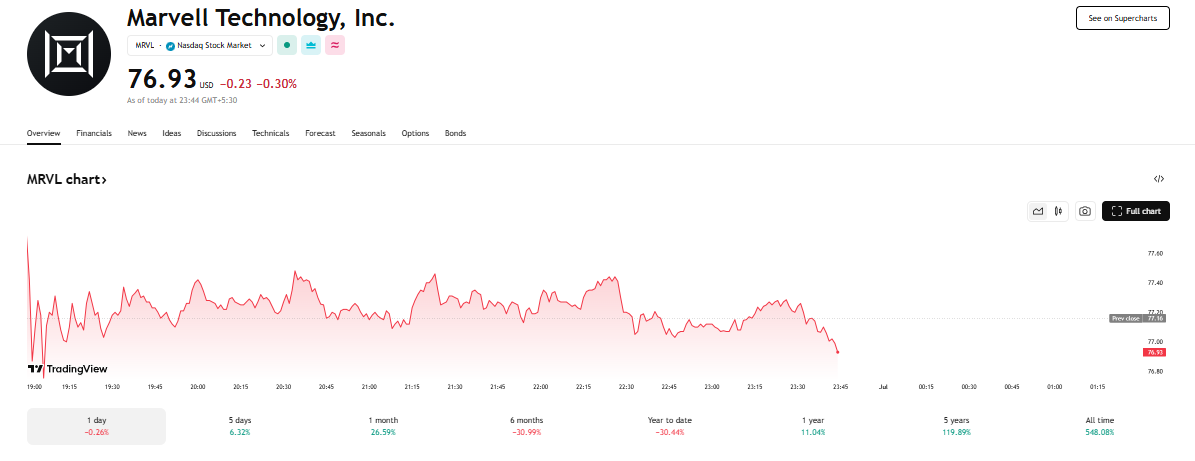Image resolution: width=1195 pixels, height=461 pixels.
Task: Open the Financials tab
Action: (94, 133)
